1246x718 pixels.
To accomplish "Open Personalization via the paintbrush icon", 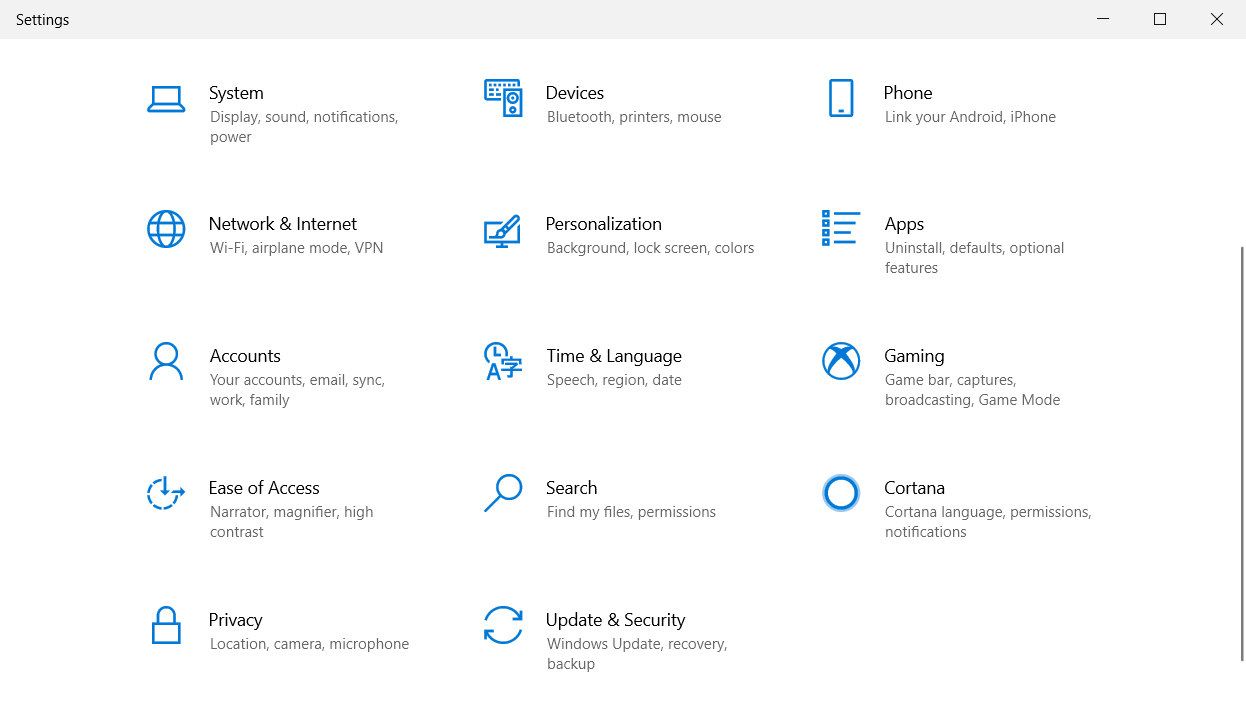I will tap(502, 230).
